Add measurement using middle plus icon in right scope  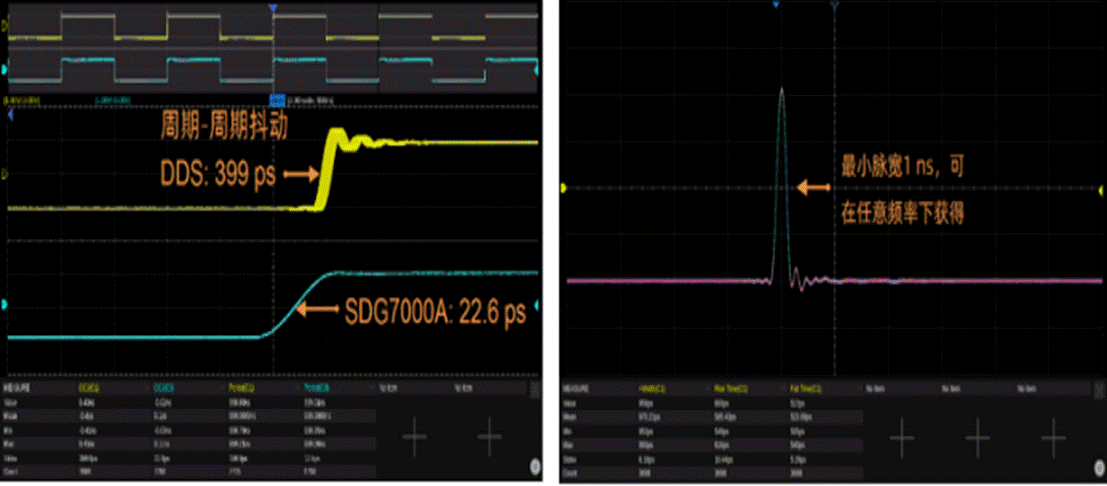coord(977,437)
